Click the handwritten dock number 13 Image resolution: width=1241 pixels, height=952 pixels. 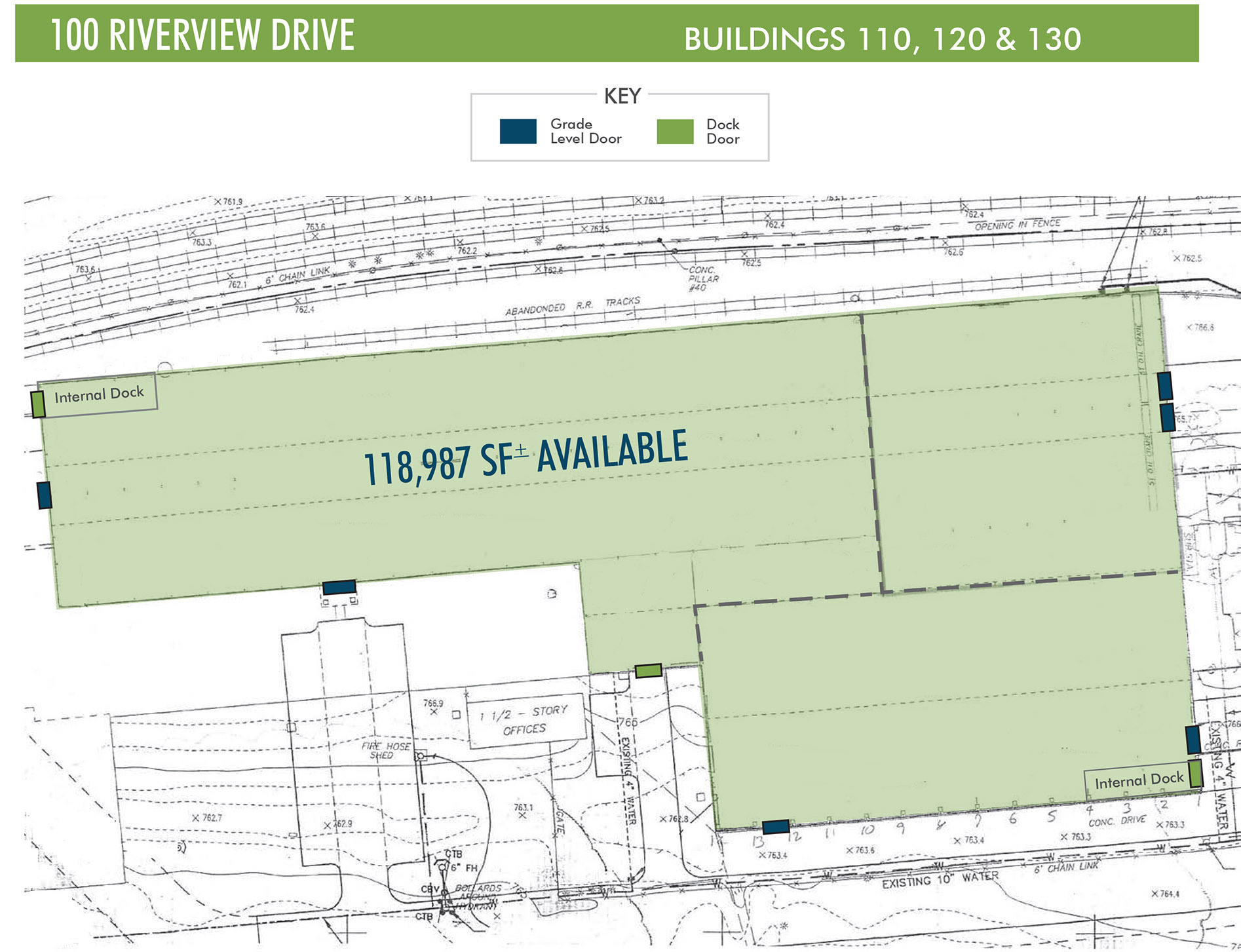click(x=757, y=841)
